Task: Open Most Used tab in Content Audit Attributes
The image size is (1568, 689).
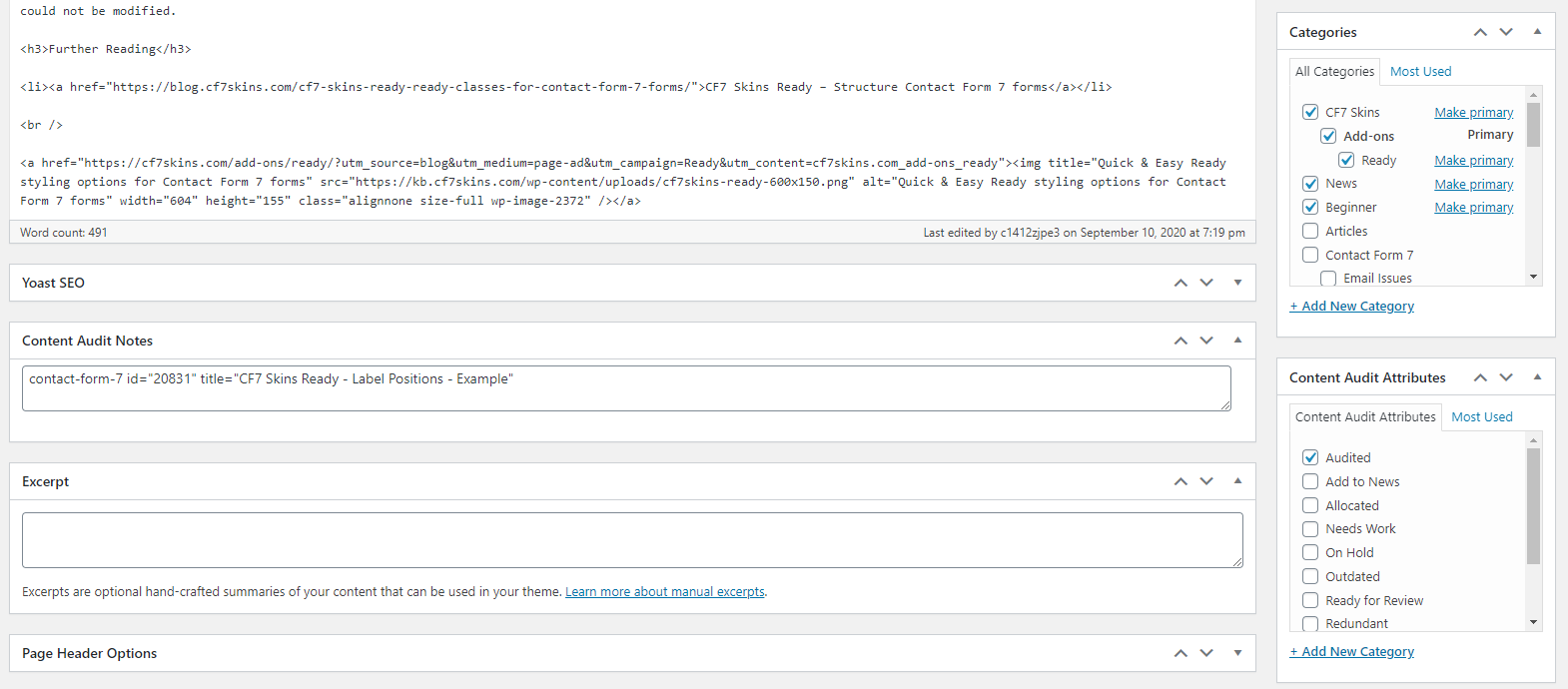Action: point(1481,416)
